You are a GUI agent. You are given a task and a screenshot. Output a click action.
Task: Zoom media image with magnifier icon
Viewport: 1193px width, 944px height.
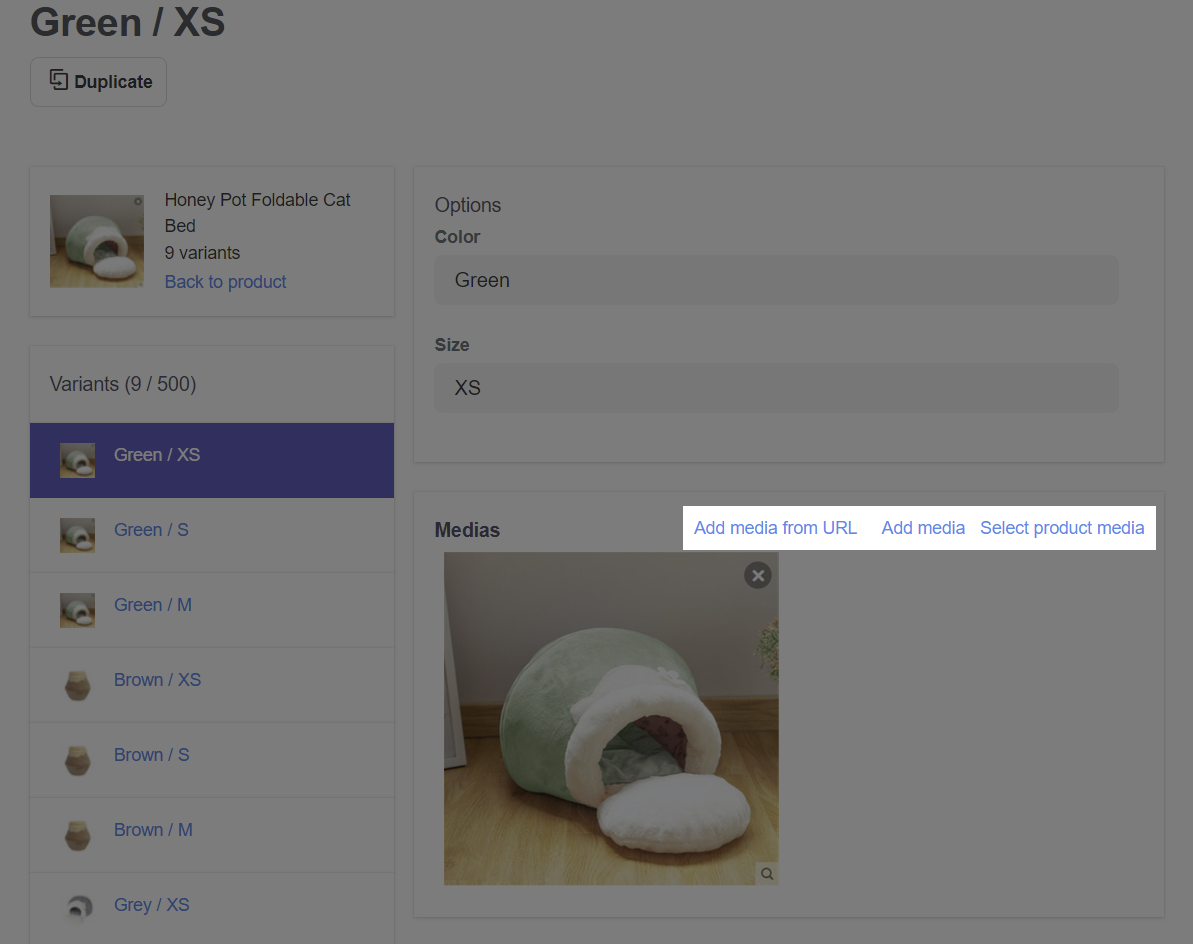(x=767, y=874)
